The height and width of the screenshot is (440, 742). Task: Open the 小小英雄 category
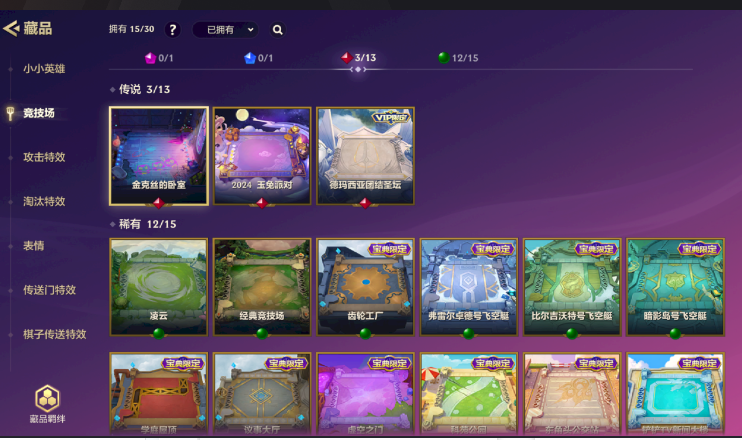44,69
